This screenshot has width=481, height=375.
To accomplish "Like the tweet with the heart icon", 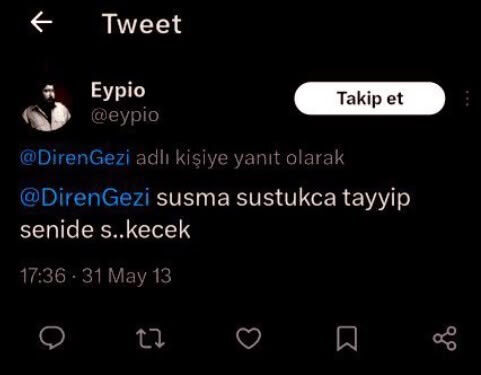I will [x=249, y=338].
